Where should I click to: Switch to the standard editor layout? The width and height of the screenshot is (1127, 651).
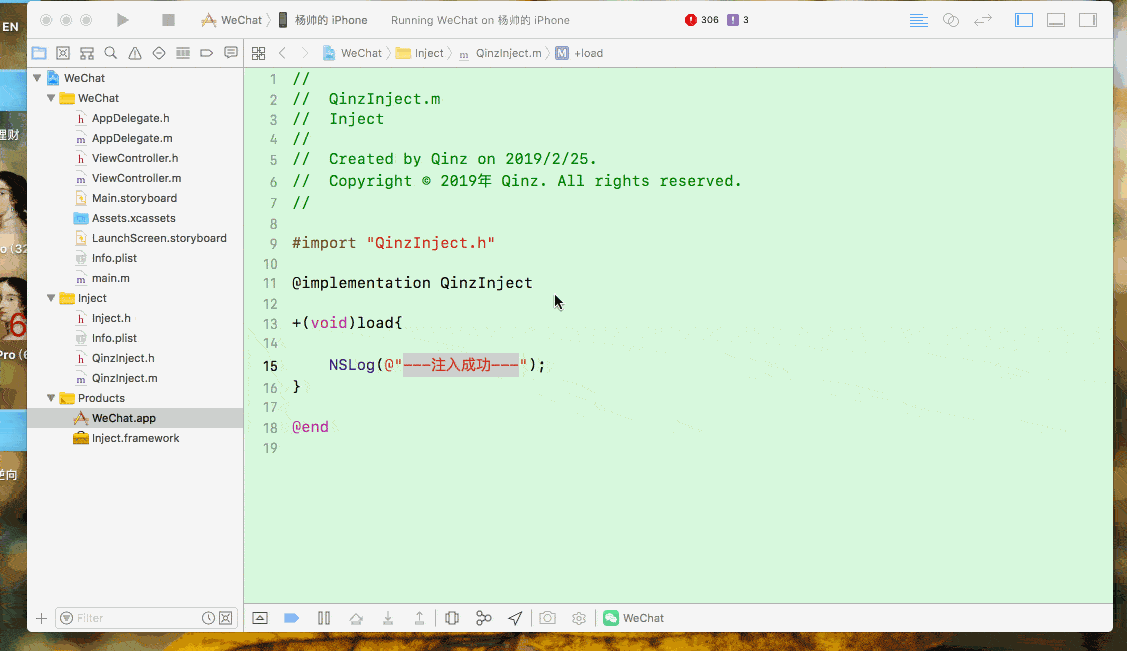[x=919, y=20]
